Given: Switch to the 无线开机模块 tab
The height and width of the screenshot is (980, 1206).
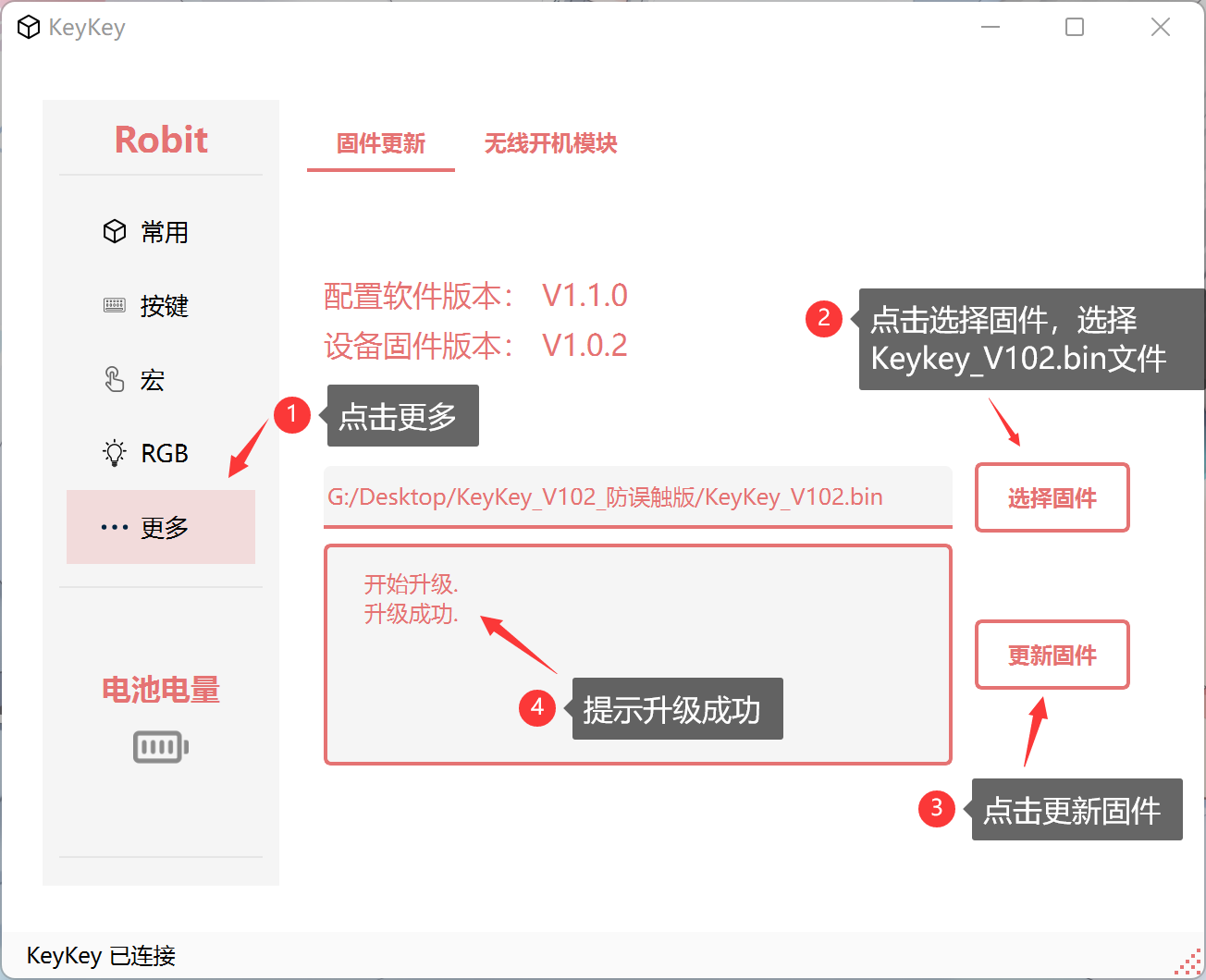Looking at the screenshot, I should click(550, 144).
